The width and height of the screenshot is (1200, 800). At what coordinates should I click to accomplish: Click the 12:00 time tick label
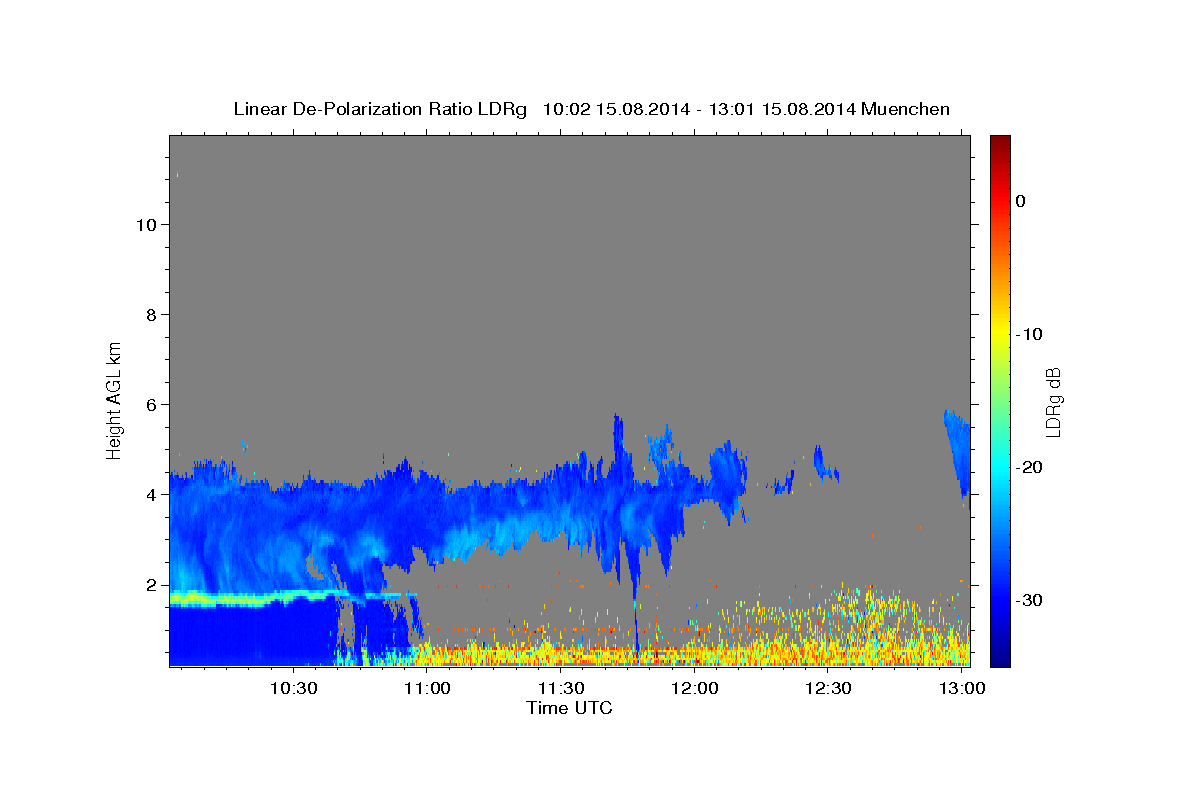click(695, 689)
